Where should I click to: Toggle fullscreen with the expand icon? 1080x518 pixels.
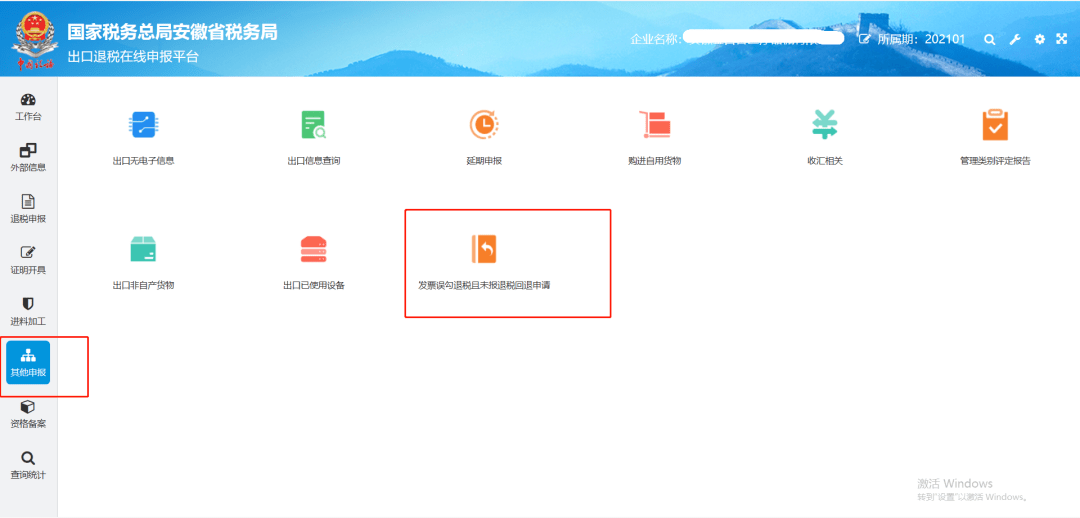(x=1062, y=39)
